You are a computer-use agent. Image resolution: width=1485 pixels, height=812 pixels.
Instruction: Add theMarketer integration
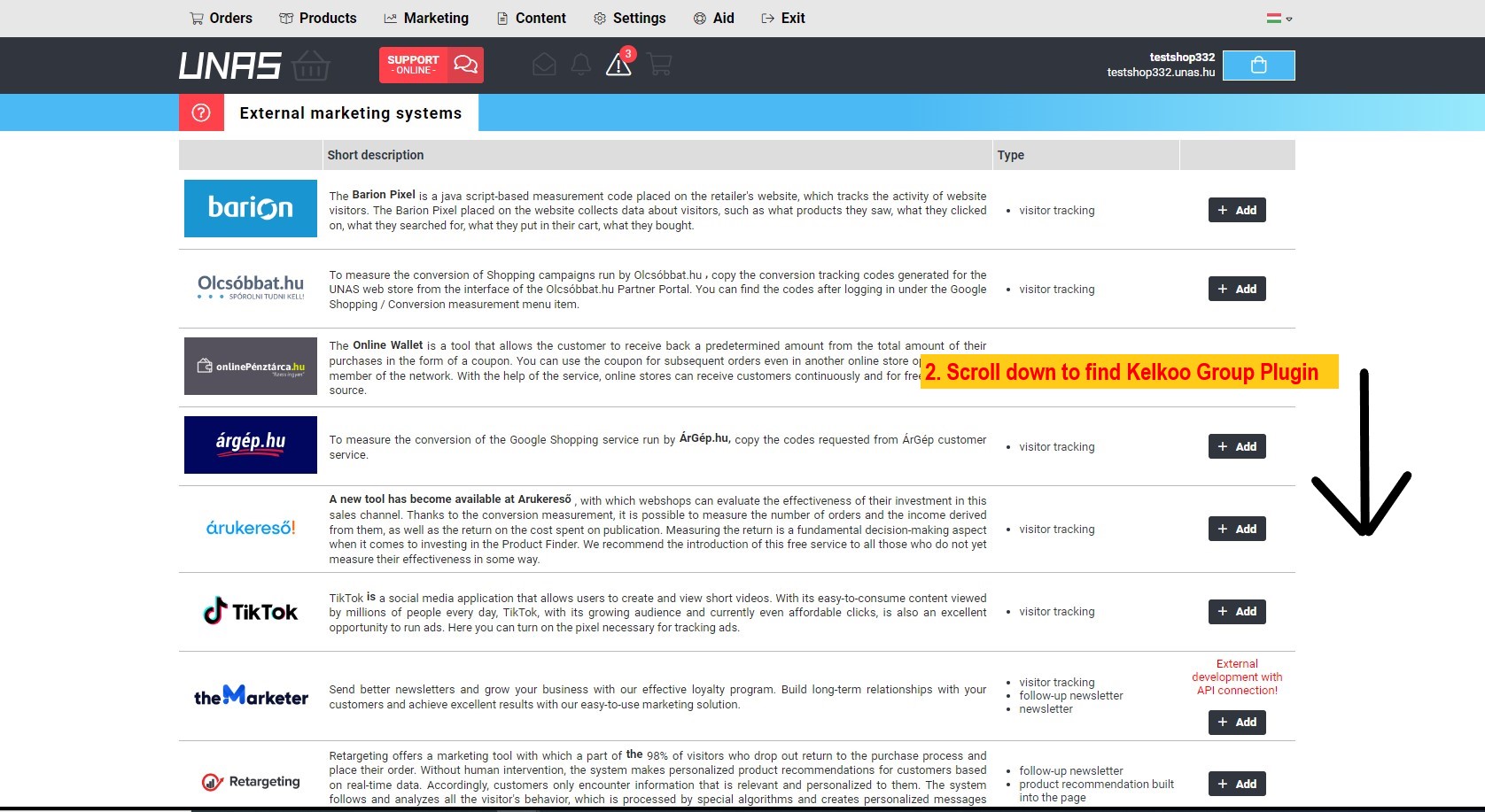coord(1236,722)
